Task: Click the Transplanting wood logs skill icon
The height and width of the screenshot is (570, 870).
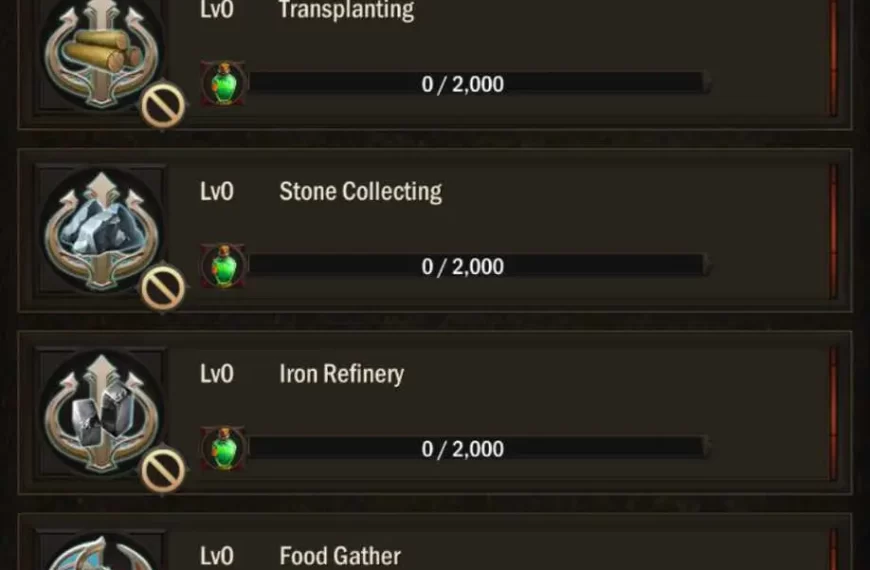Action: (100, 50)
